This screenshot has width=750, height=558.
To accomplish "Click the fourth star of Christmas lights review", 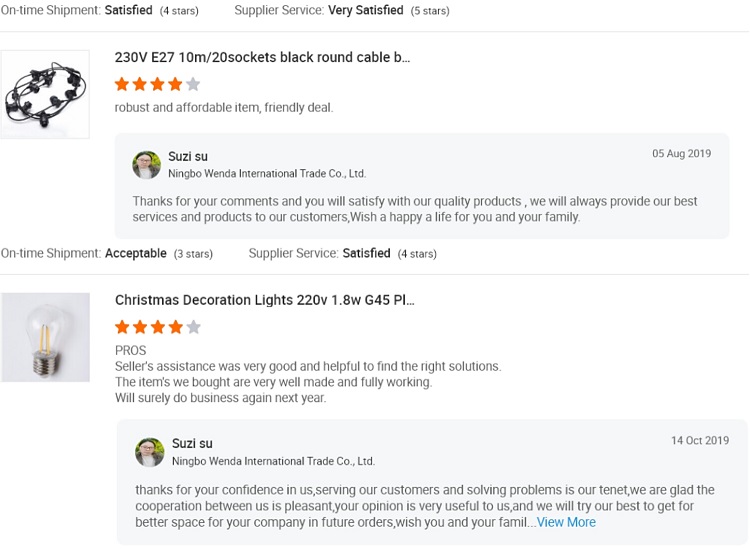I will tap(176, 327).
